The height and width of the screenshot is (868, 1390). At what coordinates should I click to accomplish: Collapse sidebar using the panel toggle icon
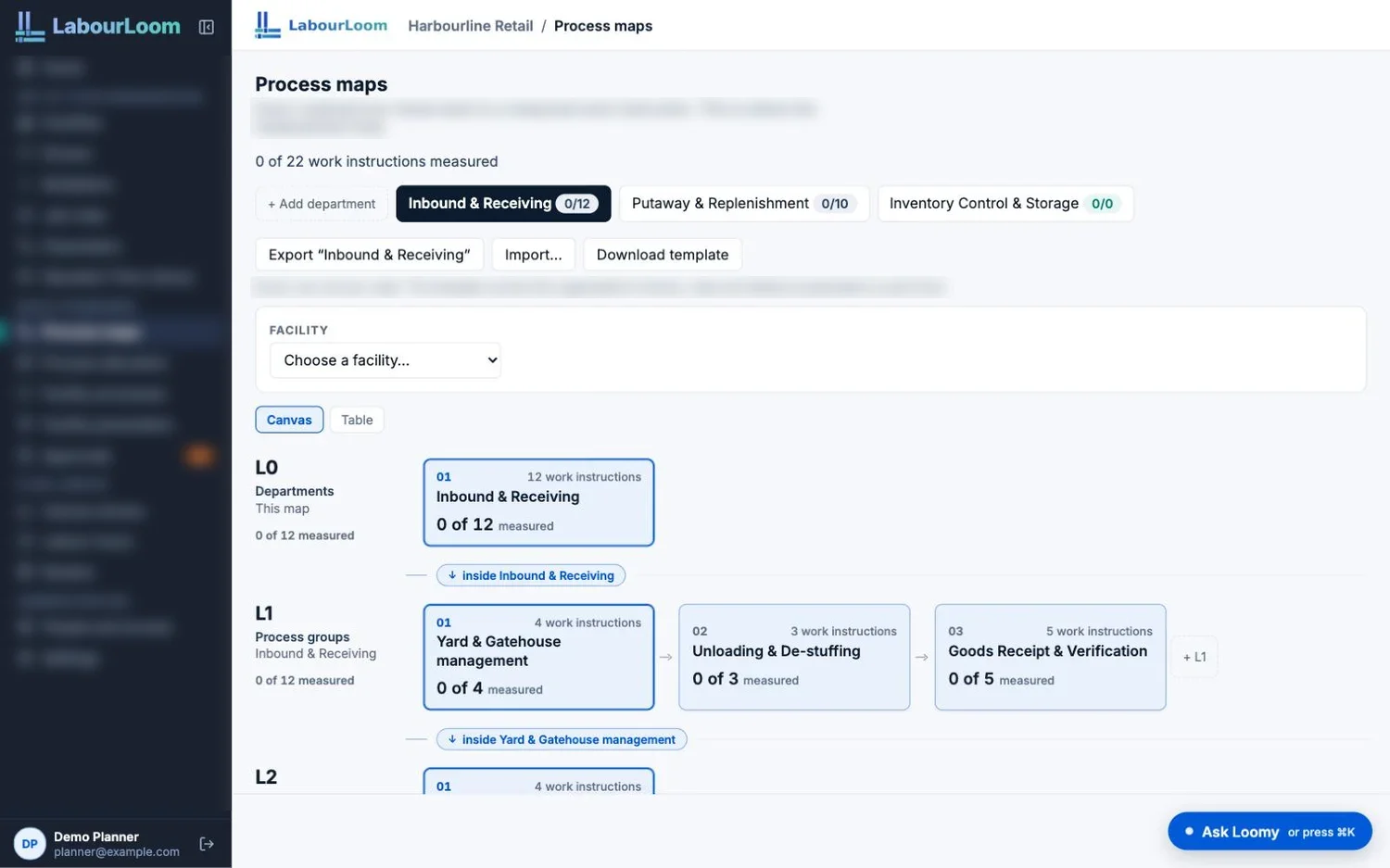pyautogui.click(x=207, y=27)
